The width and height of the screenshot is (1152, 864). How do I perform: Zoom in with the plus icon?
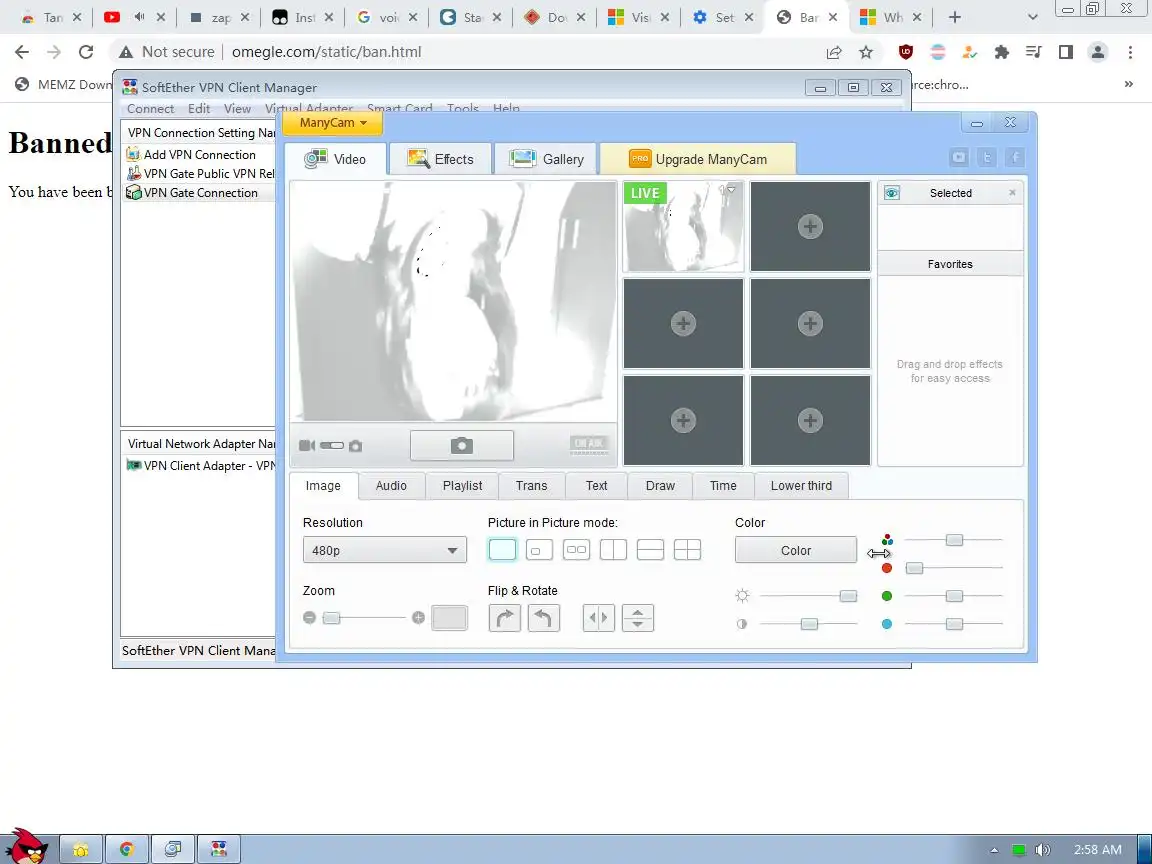tap(418, 618)
